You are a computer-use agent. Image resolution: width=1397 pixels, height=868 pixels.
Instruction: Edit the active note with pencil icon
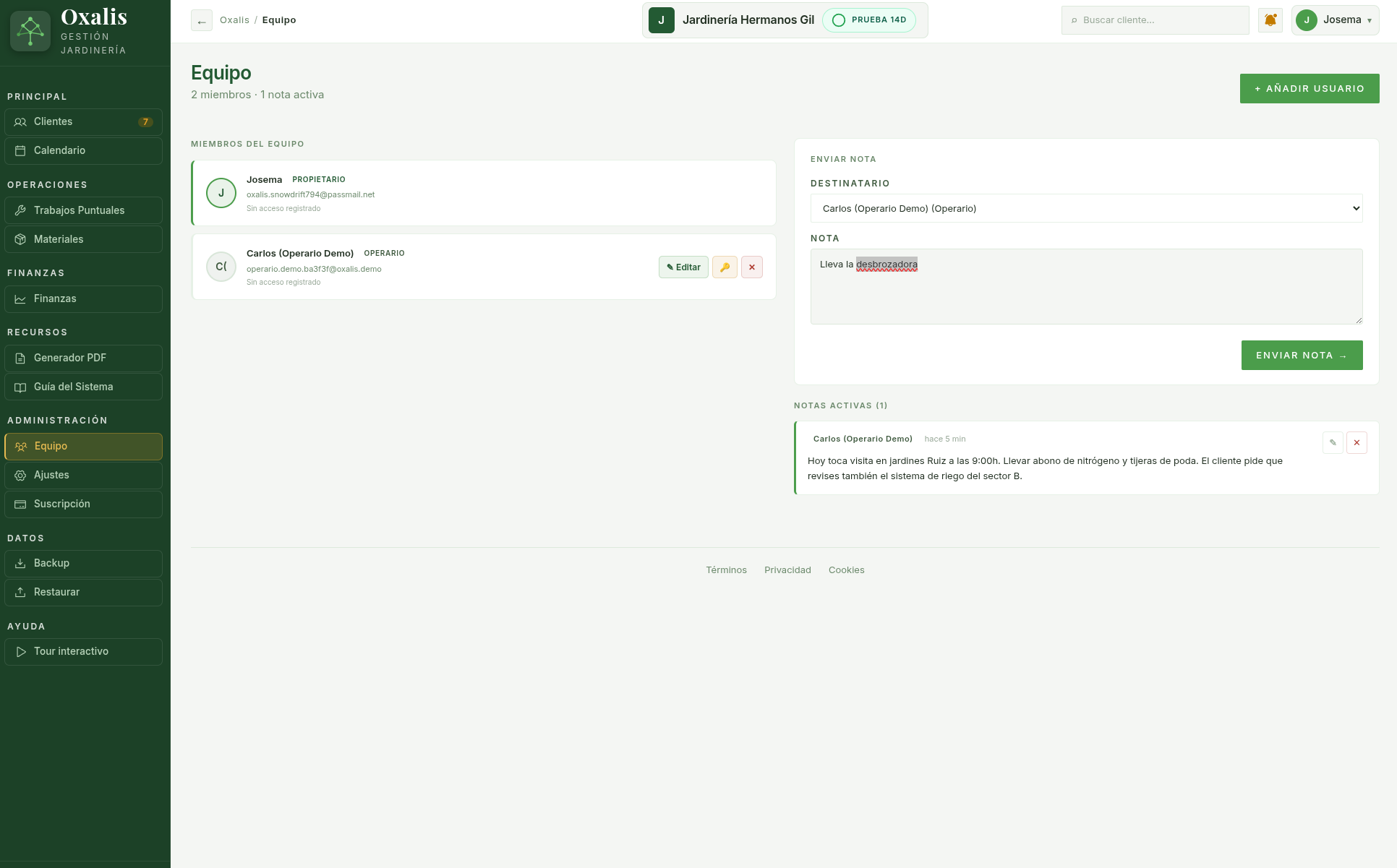click(1333, 442)
